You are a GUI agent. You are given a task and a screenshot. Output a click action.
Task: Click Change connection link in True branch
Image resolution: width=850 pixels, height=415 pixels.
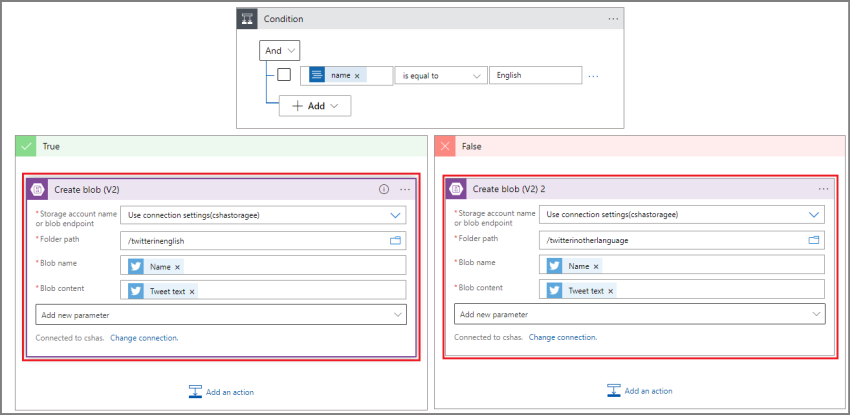click(x=144, y=338)
